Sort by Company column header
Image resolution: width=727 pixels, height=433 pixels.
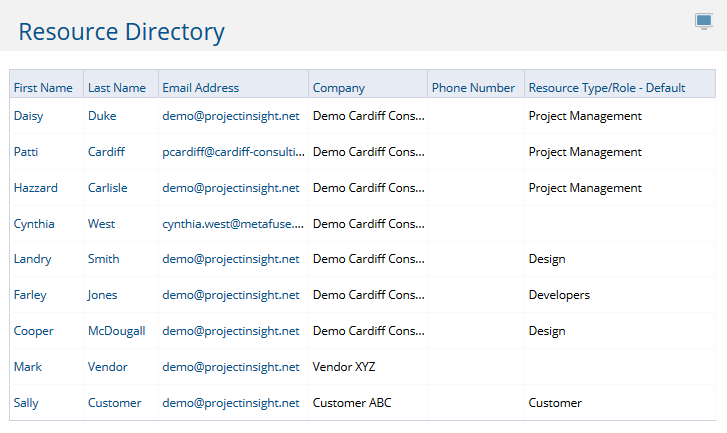[338, 88]
